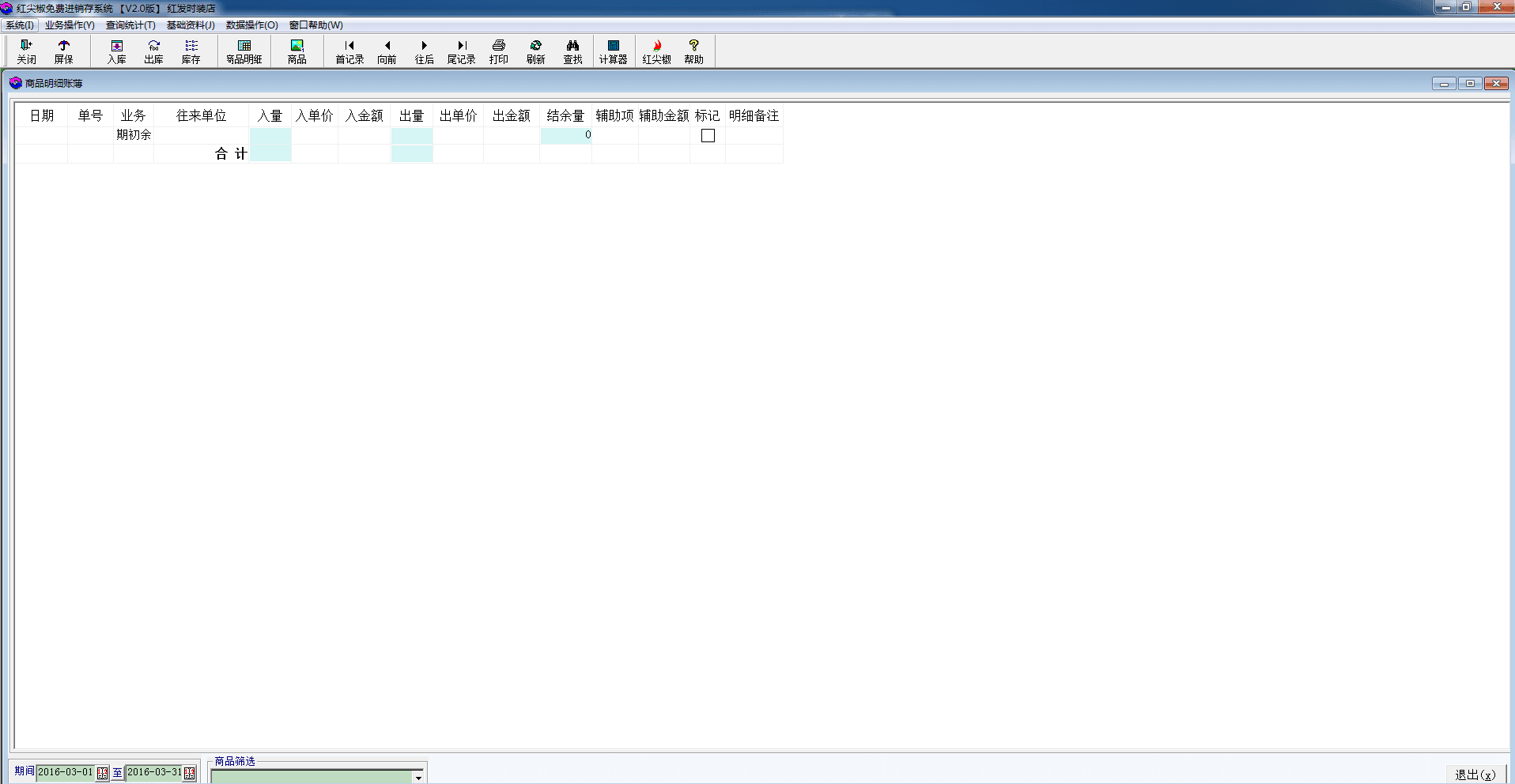Refresh data with the 刷新 icon

(x=535, y=51)
